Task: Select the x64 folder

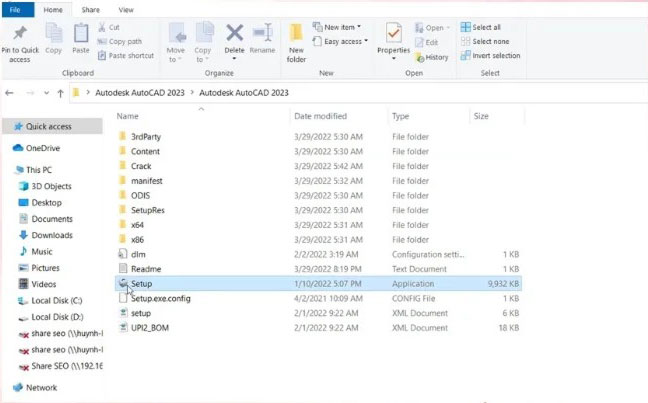Action: 137,225
